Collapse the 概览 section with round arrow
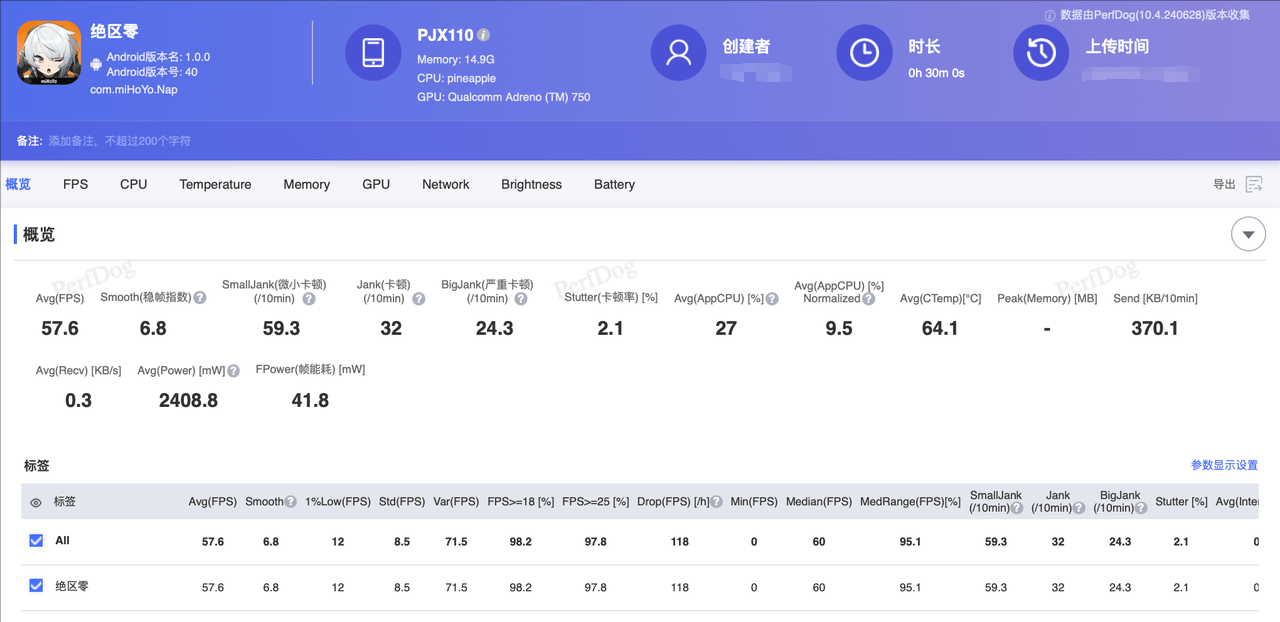Screen dimensions: 1280x622 point(1248,235)
